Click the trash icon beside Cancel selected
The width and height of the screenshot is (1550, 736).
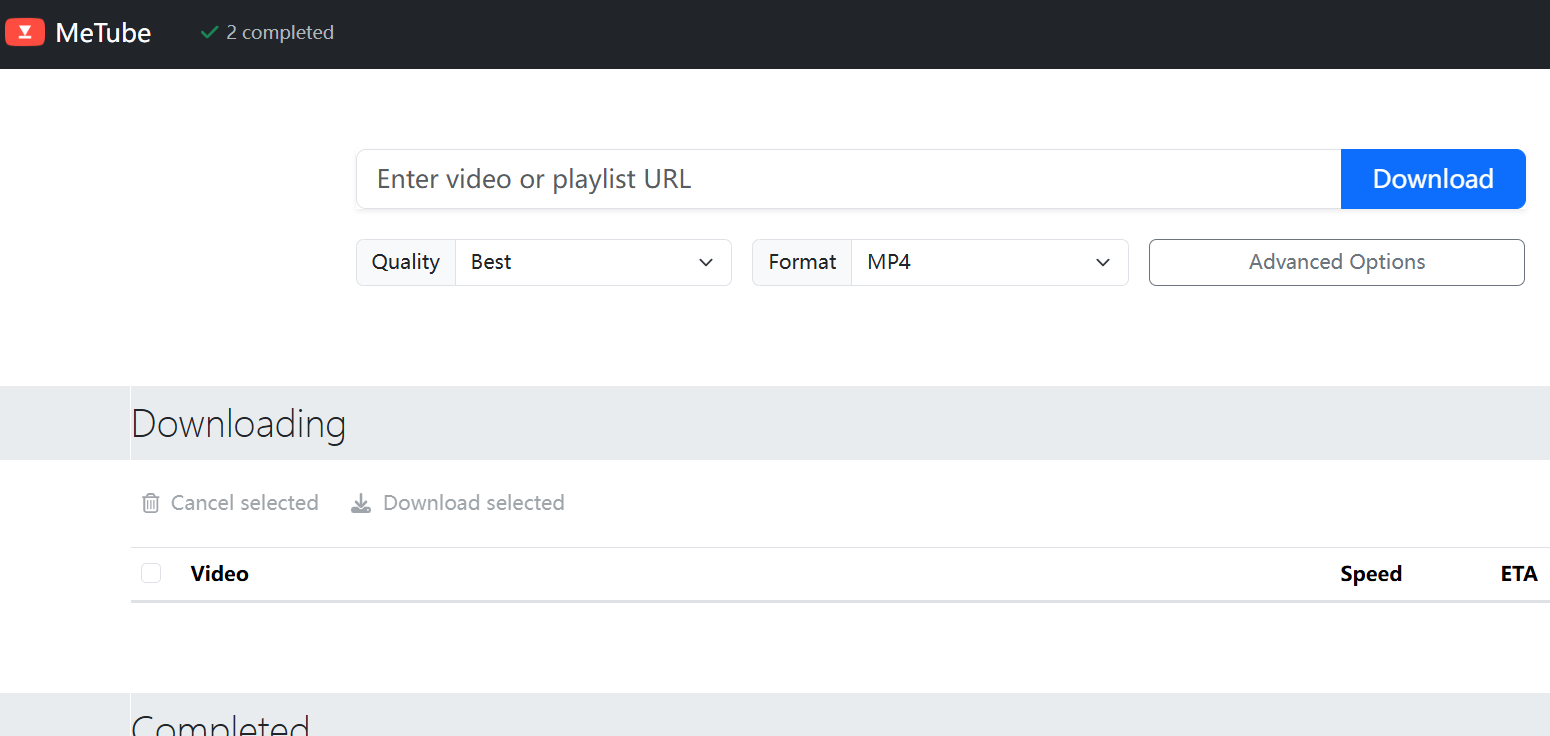click(151, 503)
